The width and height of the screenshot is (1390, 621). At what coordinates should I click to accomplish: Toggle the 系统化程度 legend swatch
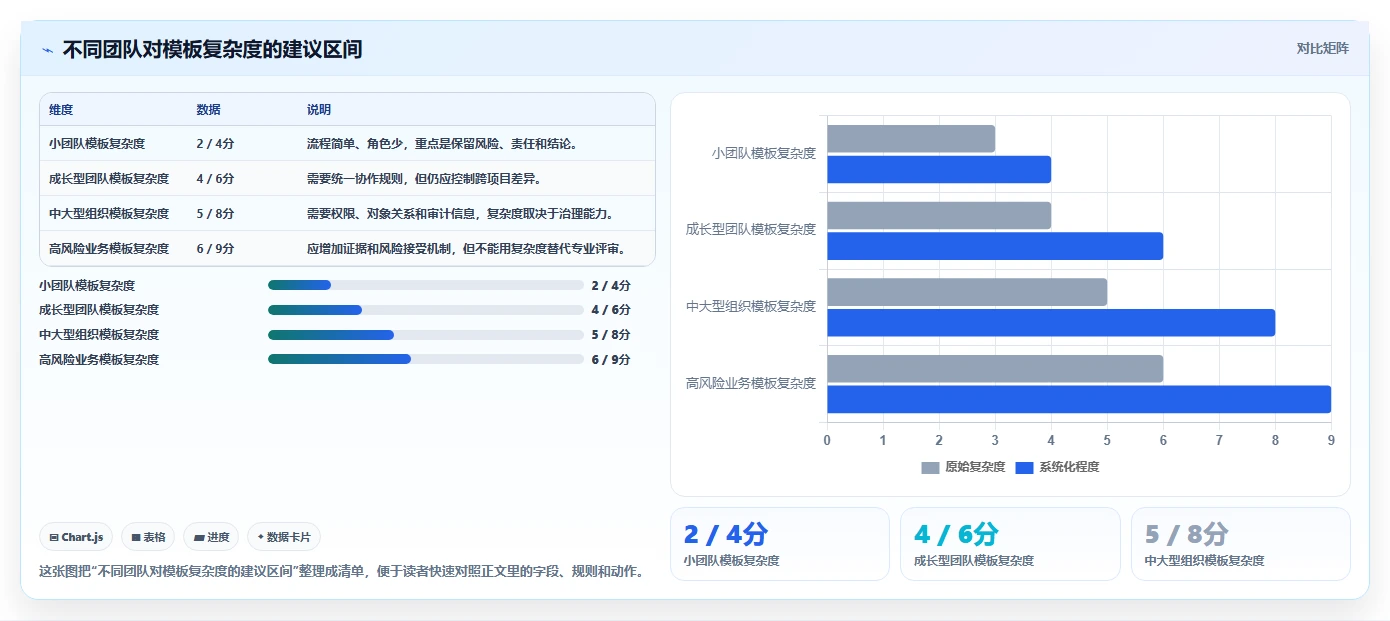1024,467
